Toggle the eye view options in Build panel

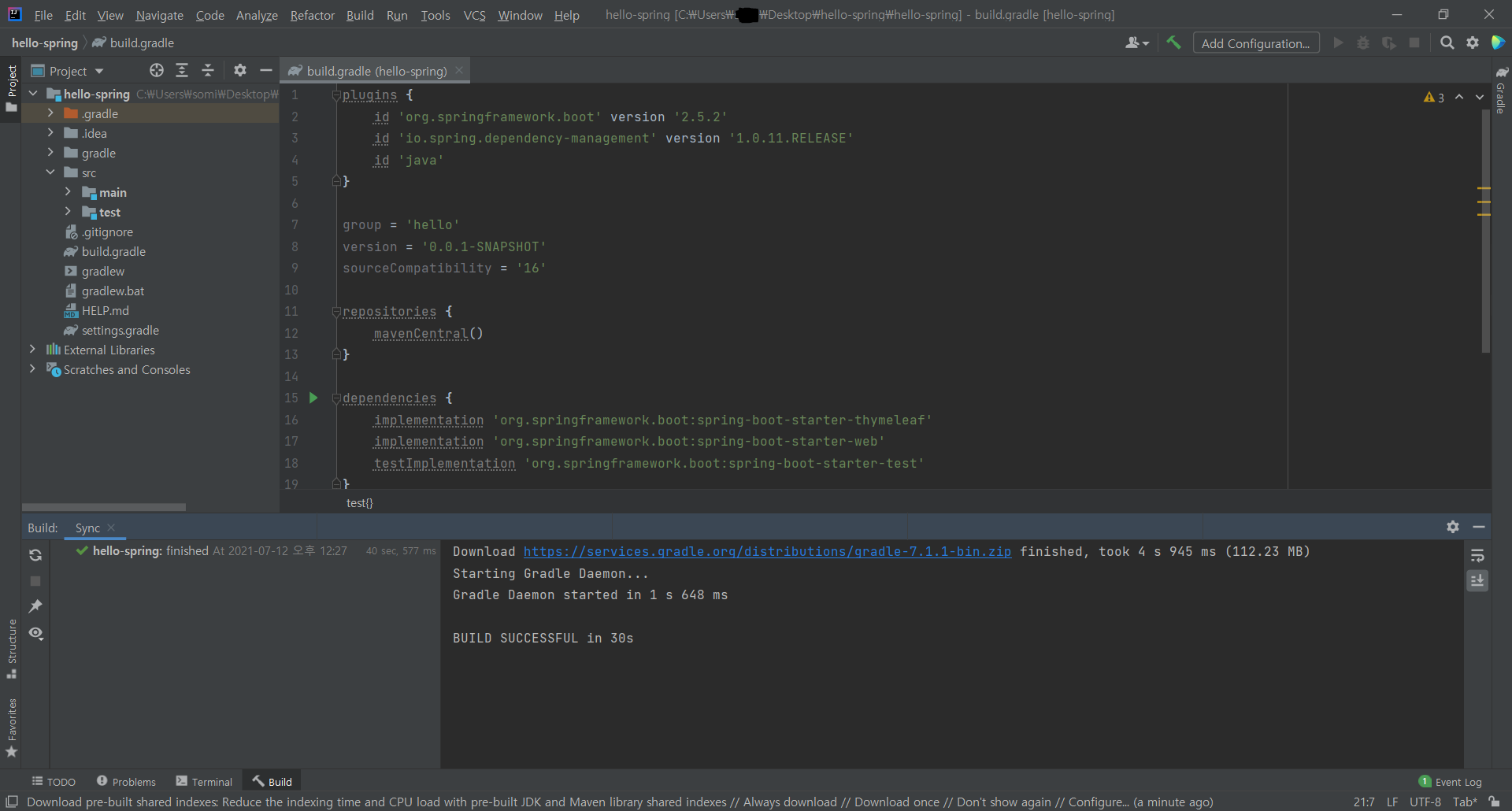pos(35,633)
